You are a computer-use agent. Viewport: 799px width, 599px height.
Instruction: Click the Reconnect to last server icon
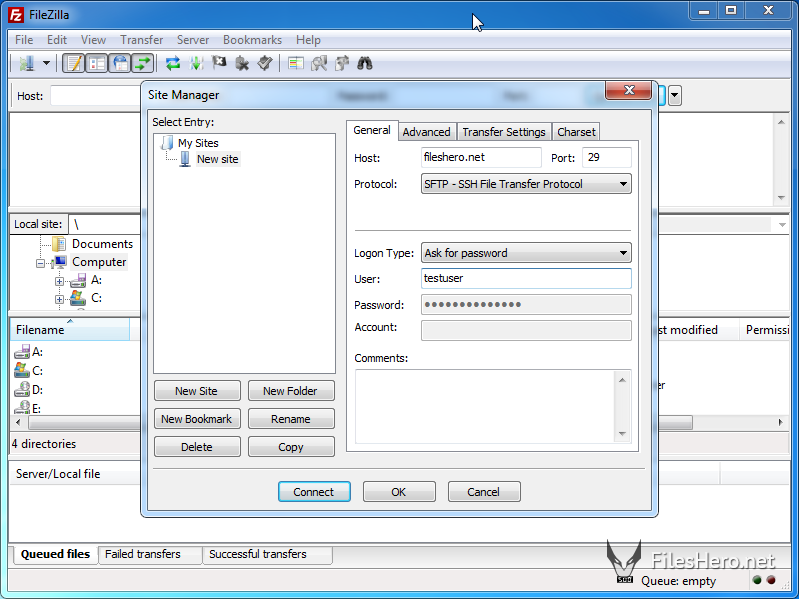265,64
